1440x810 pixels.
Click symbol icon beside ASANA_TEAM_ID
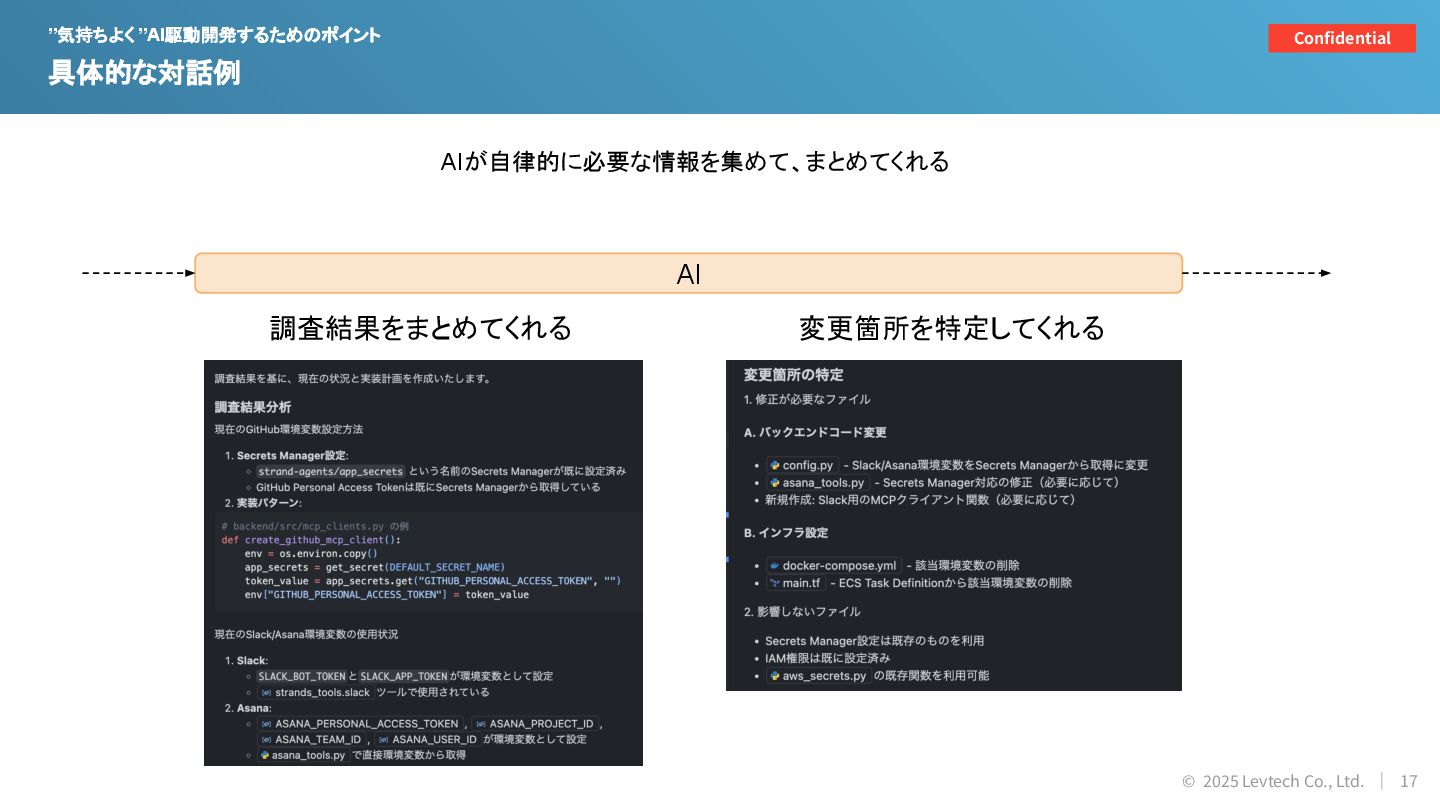point(266,739)
